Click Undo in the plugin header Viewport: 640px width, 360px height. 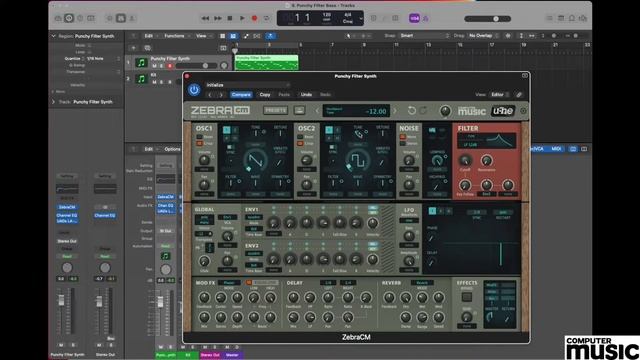(x=306, y=95)
